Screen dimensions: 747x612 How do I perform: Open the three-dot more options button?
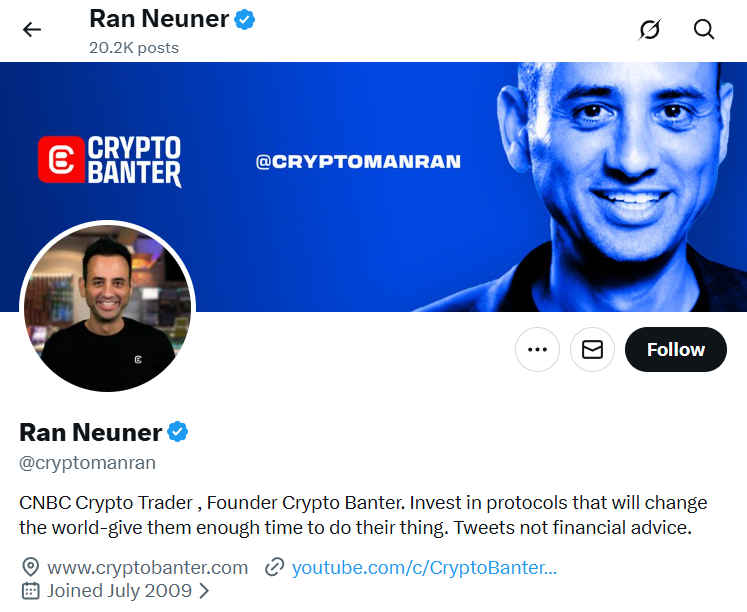537,349
